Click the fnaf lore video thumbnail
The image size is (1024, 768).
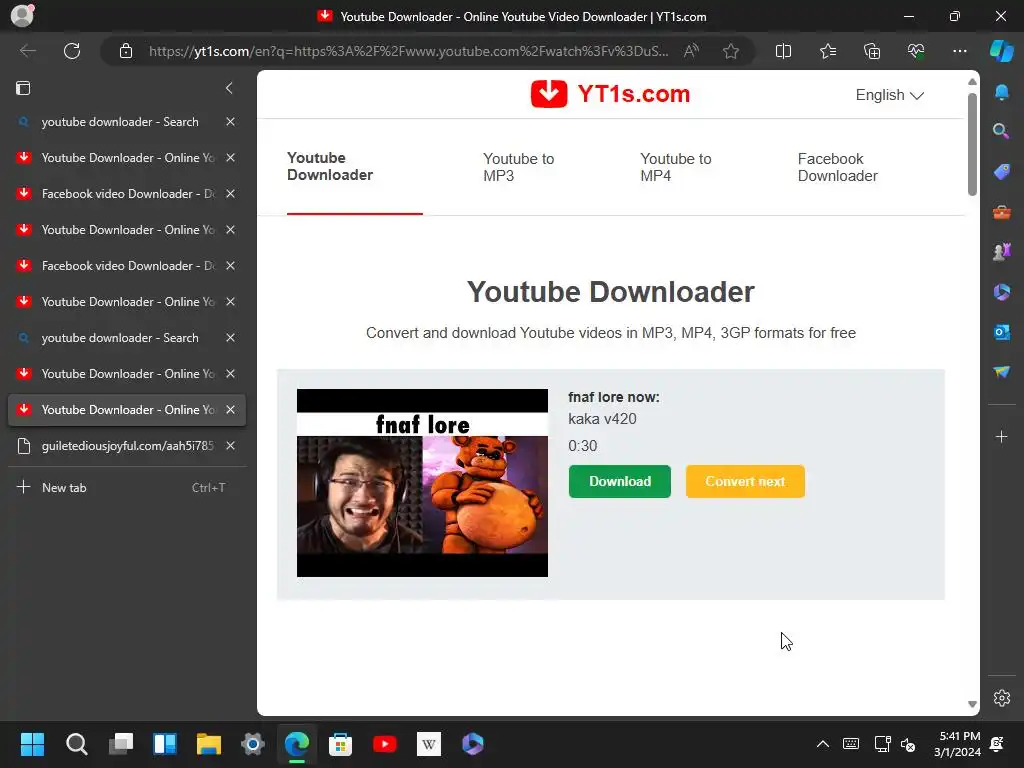(423, 483)
